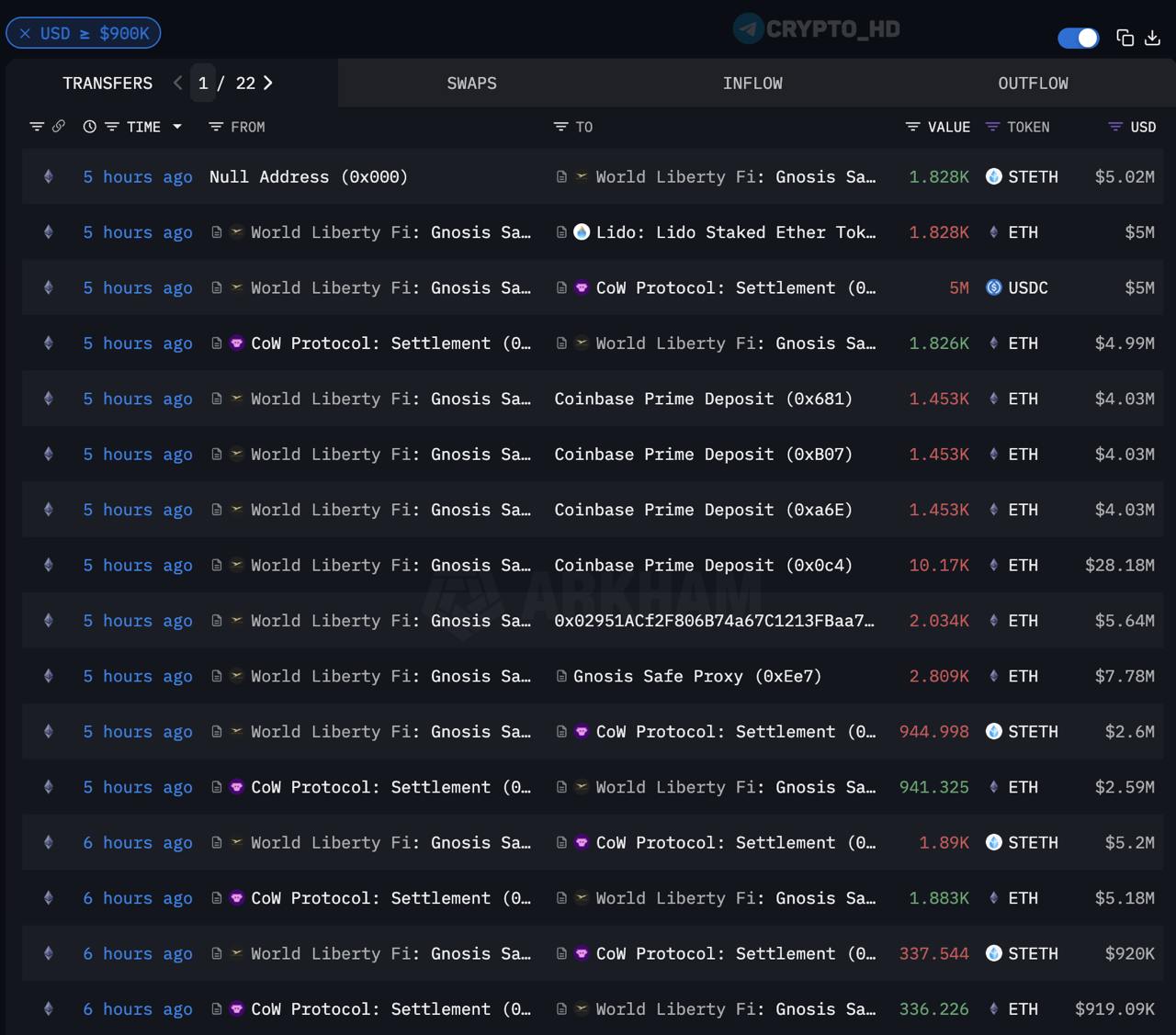Click the 944.998 STETH value

934,732
